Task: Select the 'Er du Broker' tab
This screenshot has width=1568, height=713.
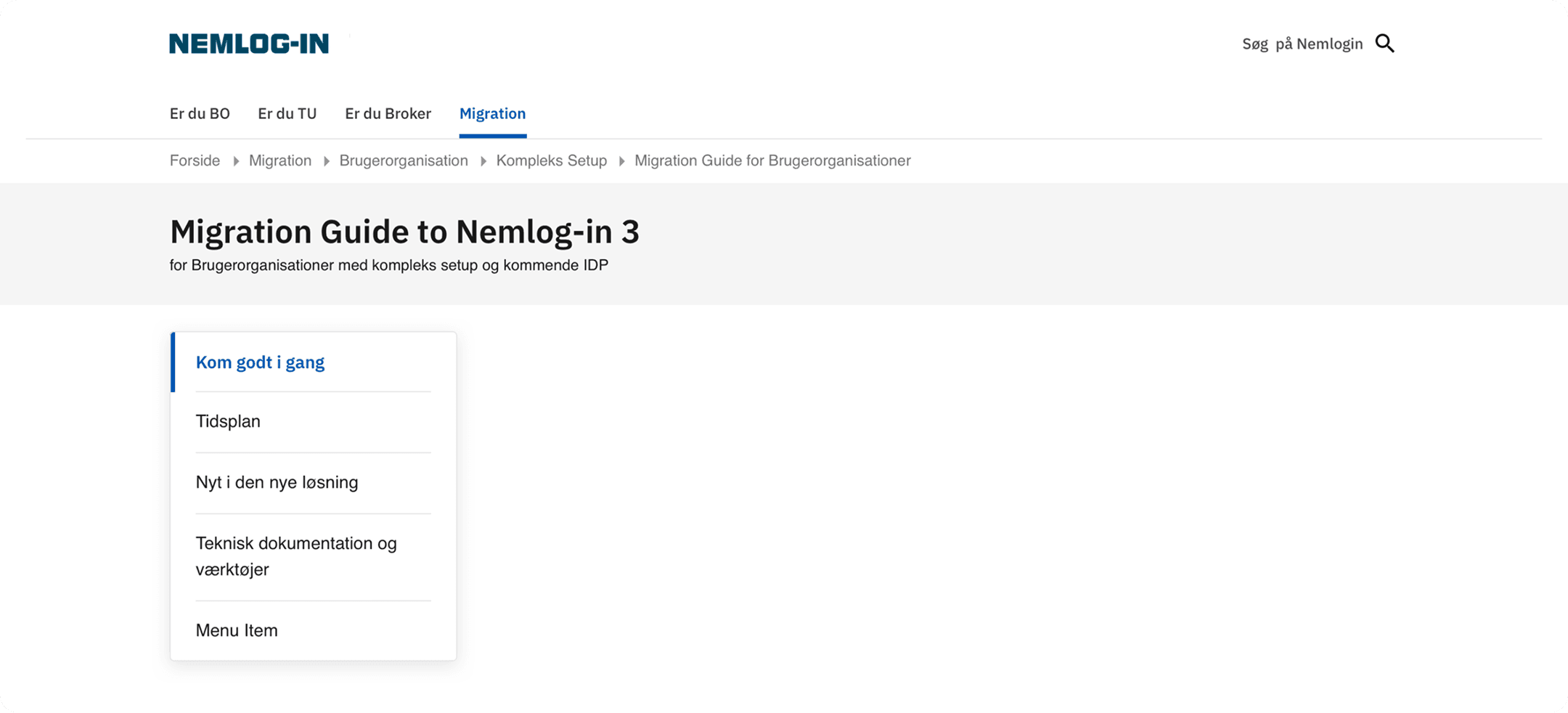Action: click(388, 113)
